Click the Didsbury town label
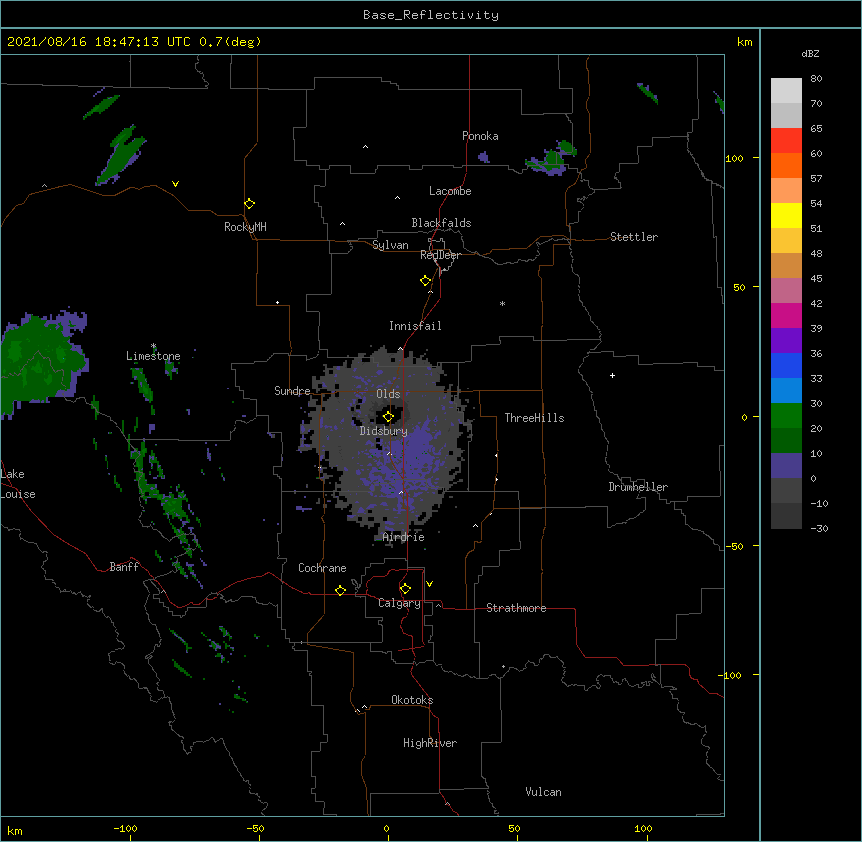The width and height of the screenshot is (862, 842). pos(384,431)
